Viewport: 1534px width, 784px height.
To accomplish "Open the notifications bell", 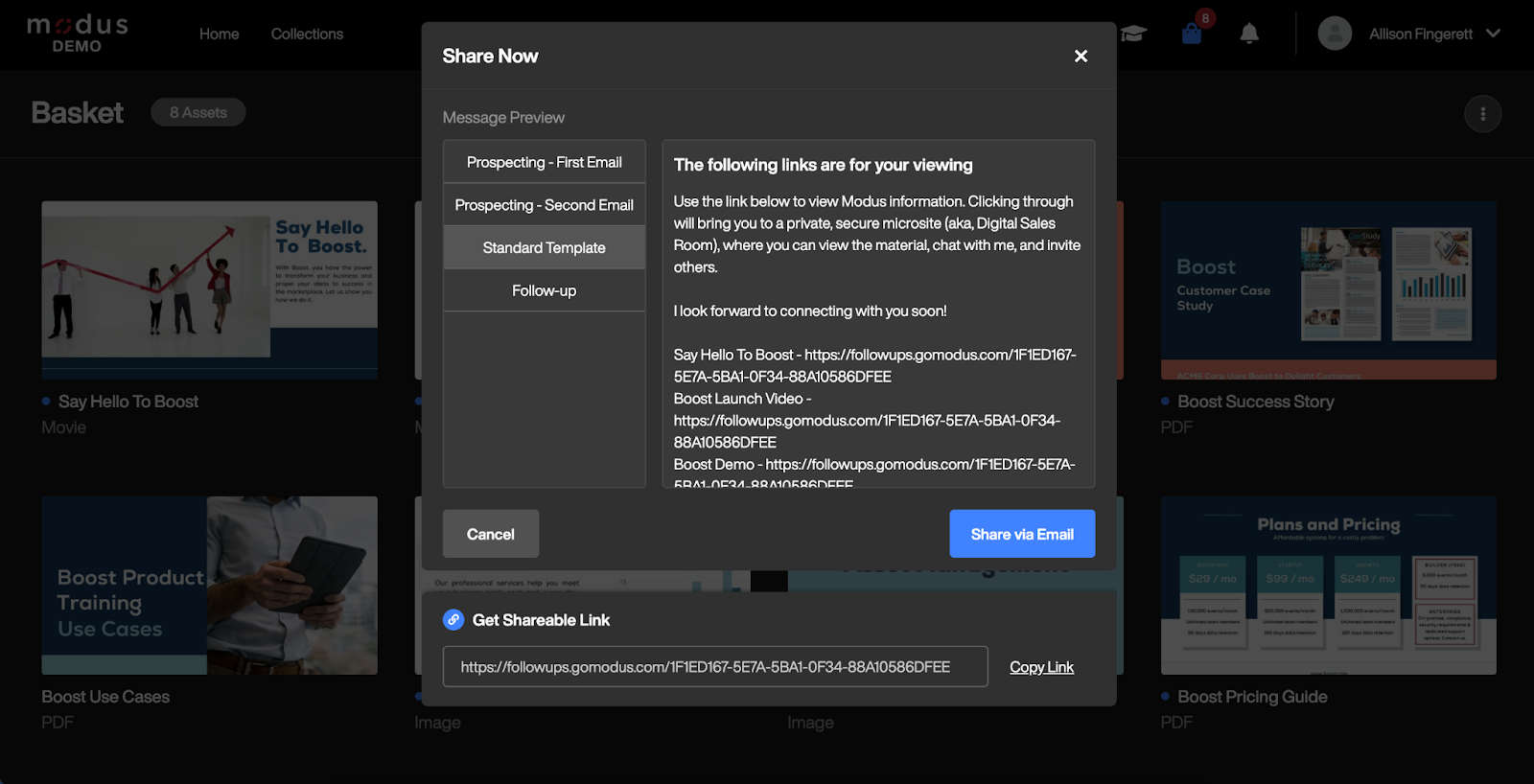I will [1248, 35].
